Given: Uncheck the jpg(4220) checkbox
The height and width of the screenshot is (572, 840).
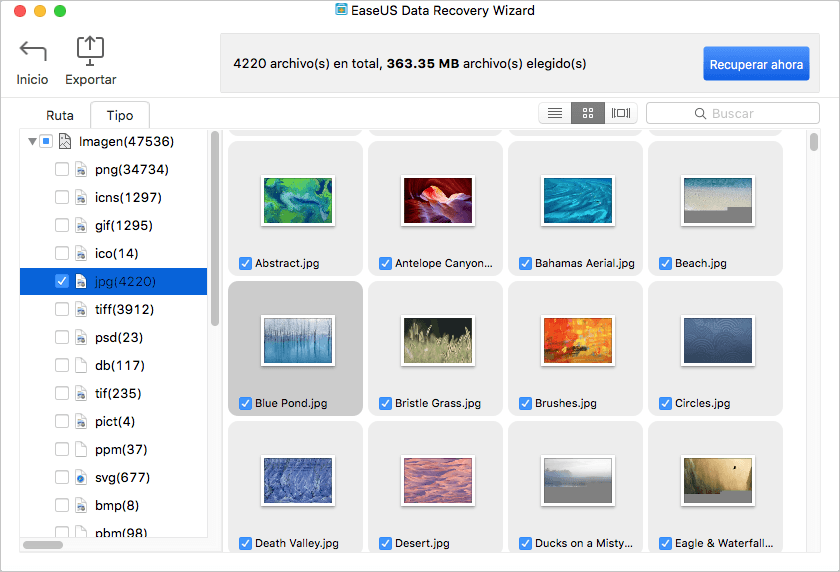Looking at the screenshot, I should click(62, 282).
